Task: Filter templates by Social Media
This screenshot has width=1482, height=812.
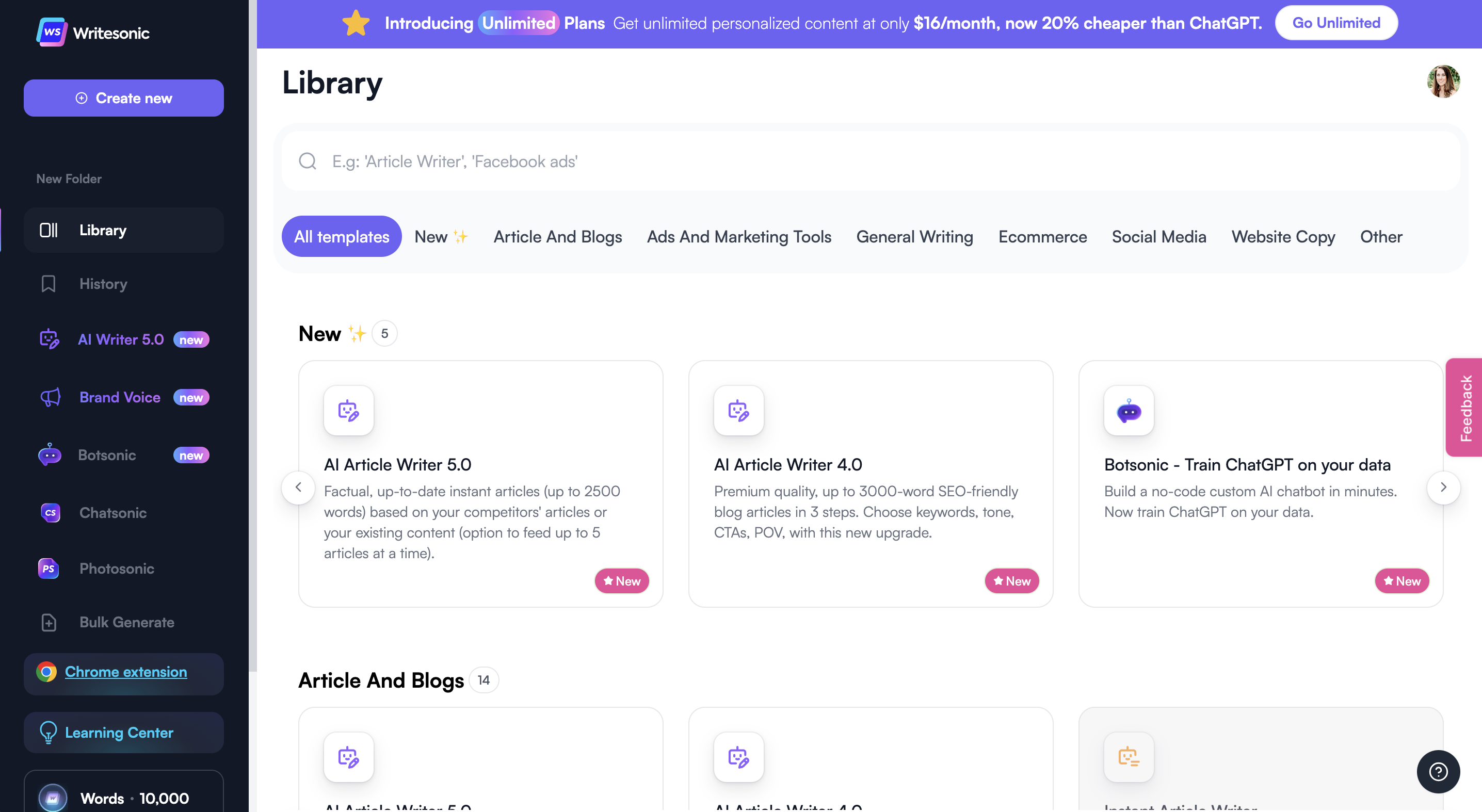Action: coord(1158,236)
